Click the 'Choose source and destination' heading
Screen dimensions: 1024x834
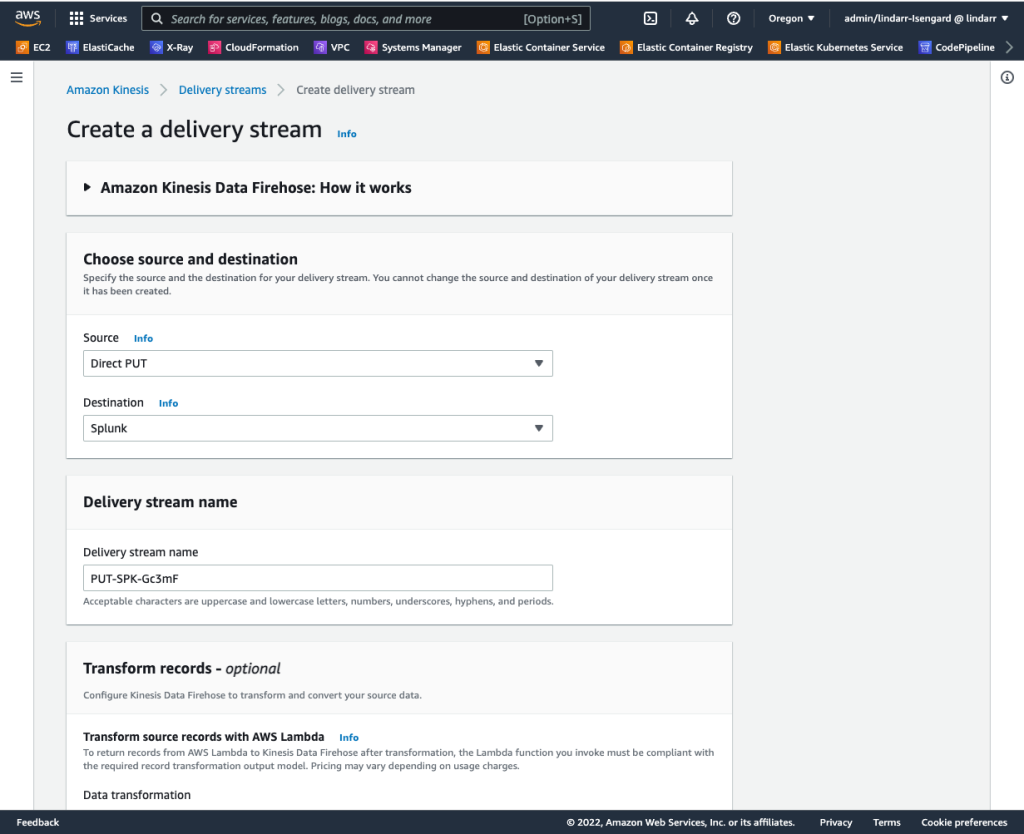190,259
